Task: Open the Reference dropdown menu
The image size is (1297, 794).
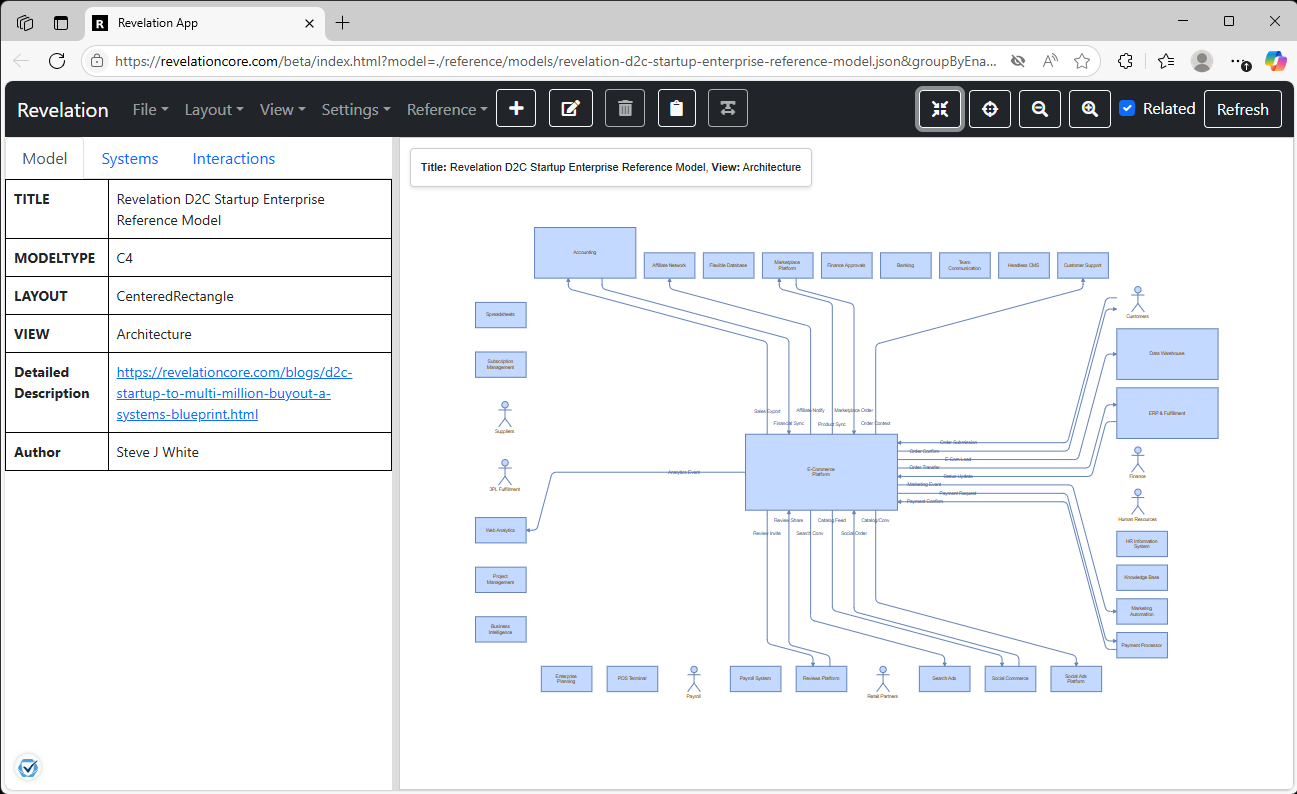Action: tap(447, 109)
